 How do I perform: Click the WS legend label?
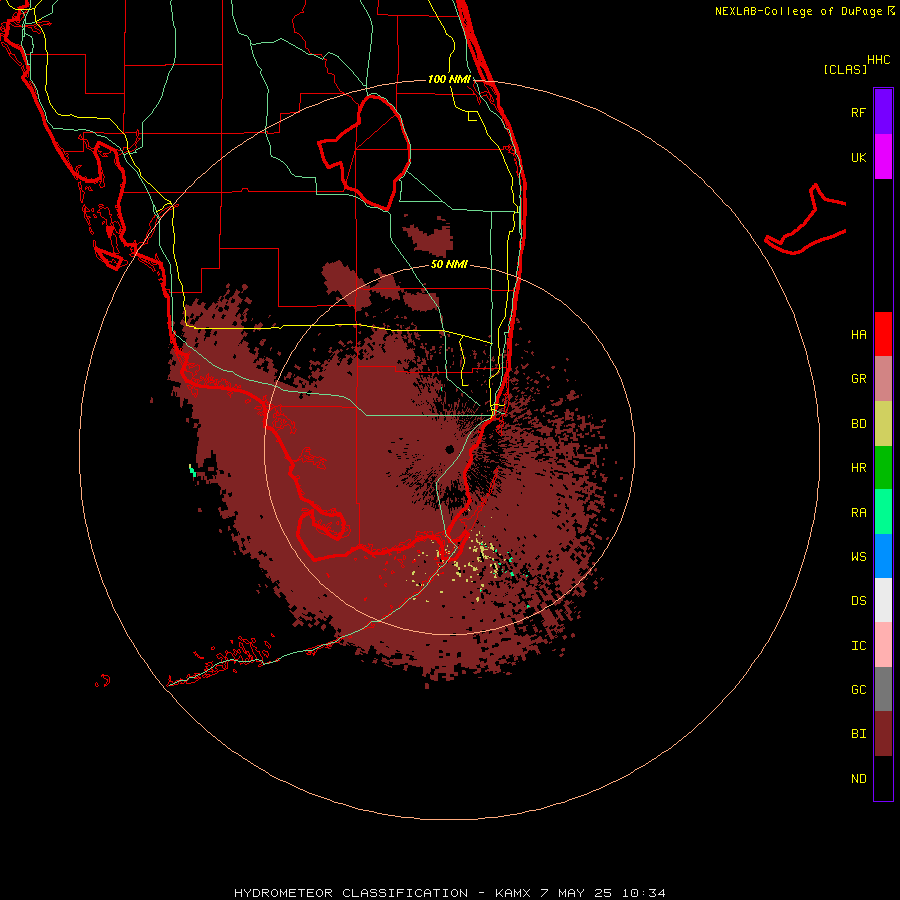858,556
